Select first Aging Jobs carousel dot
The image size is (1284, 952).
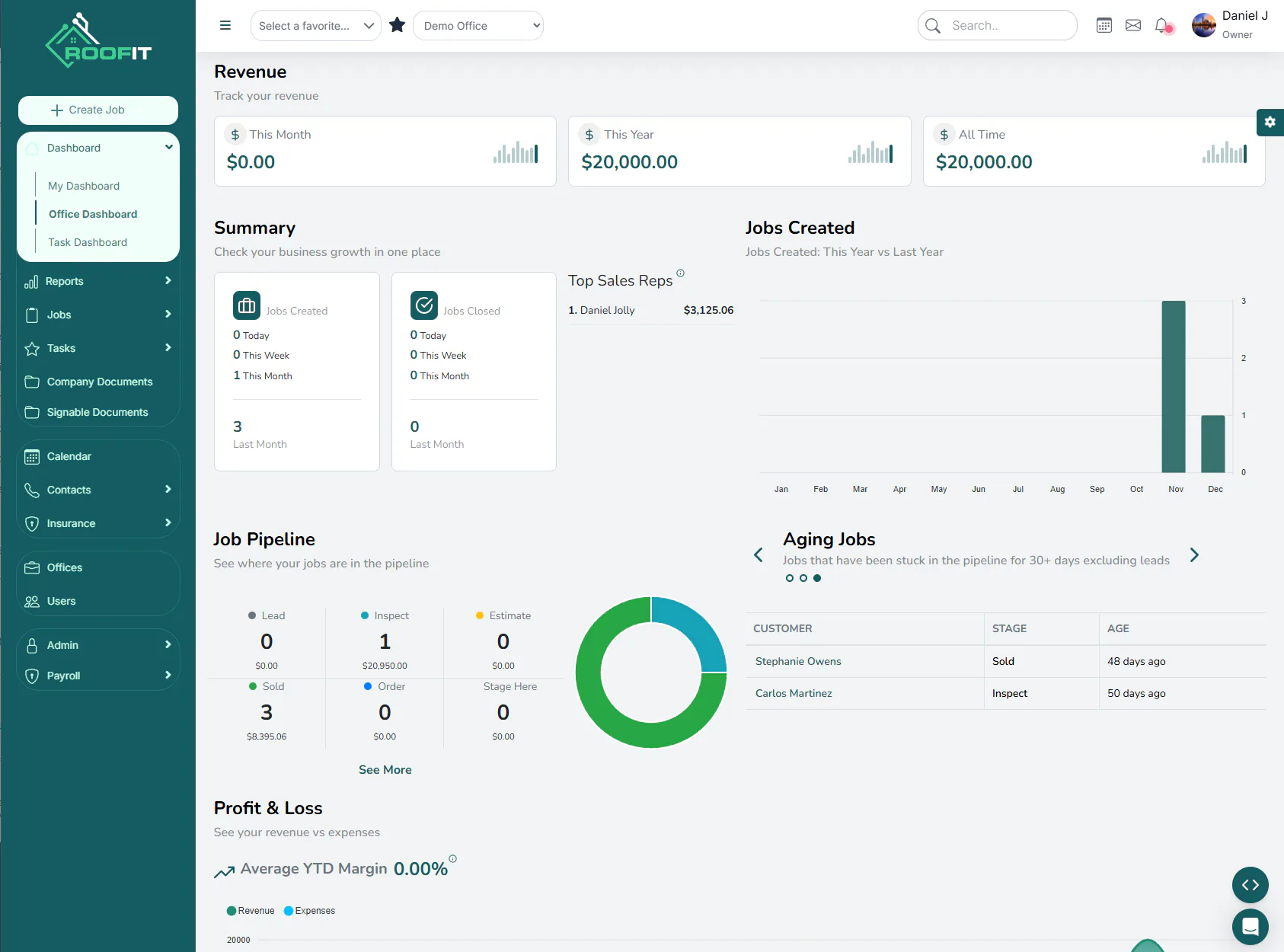click(790, 578)
